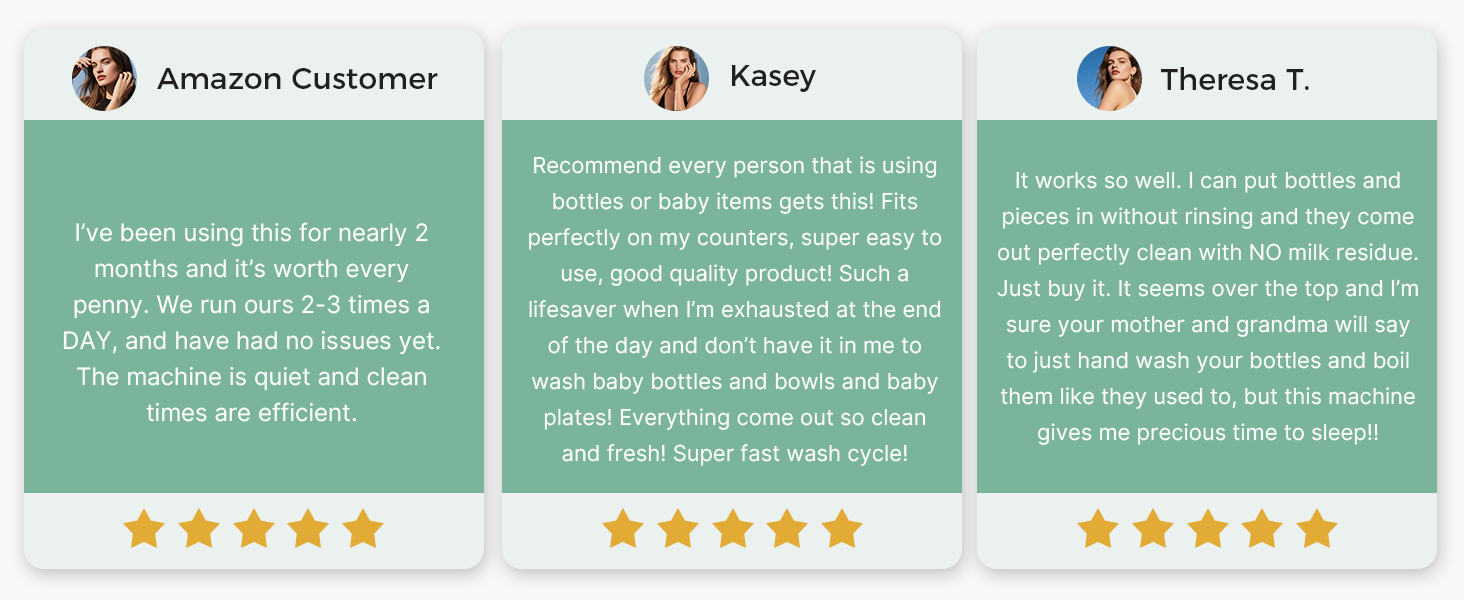Viewport: 1464px width, 600px height.
Task: Click the fifth star in Kasey's rating
Action: click(x=842, y=529)
